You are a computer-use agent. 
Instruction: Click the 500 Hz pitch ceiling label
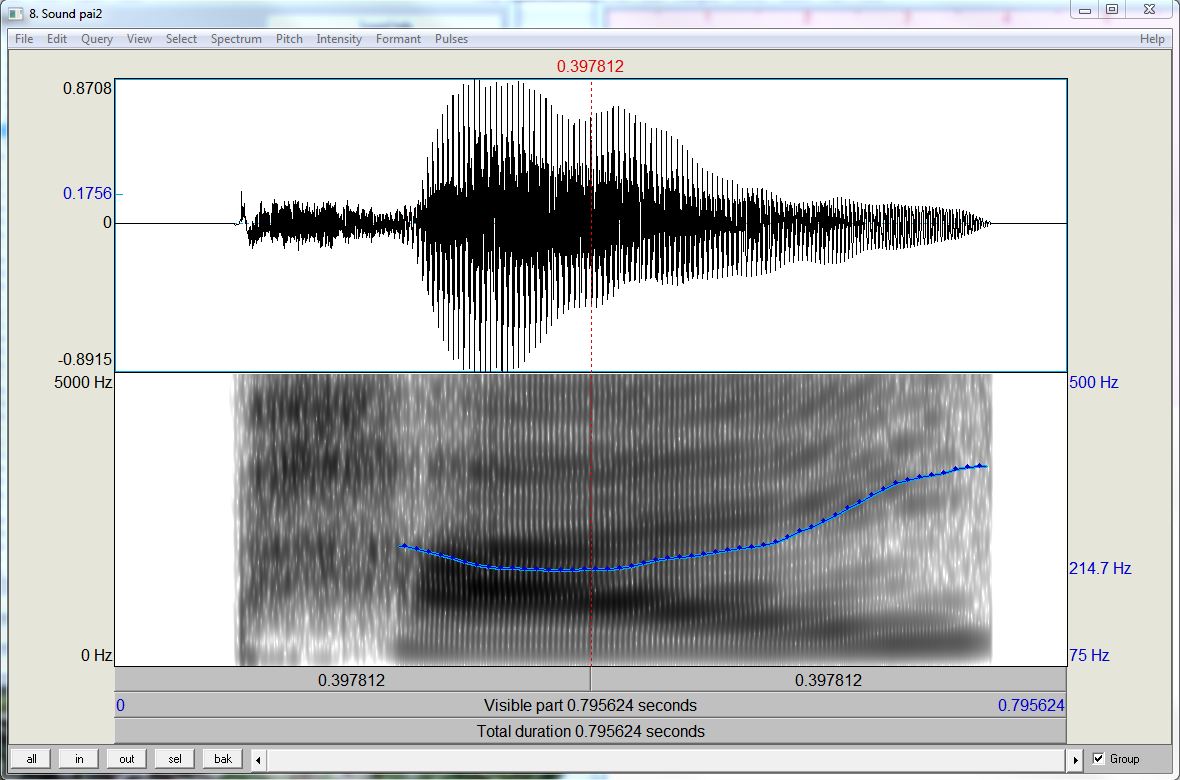click(x=1093, y=382)
